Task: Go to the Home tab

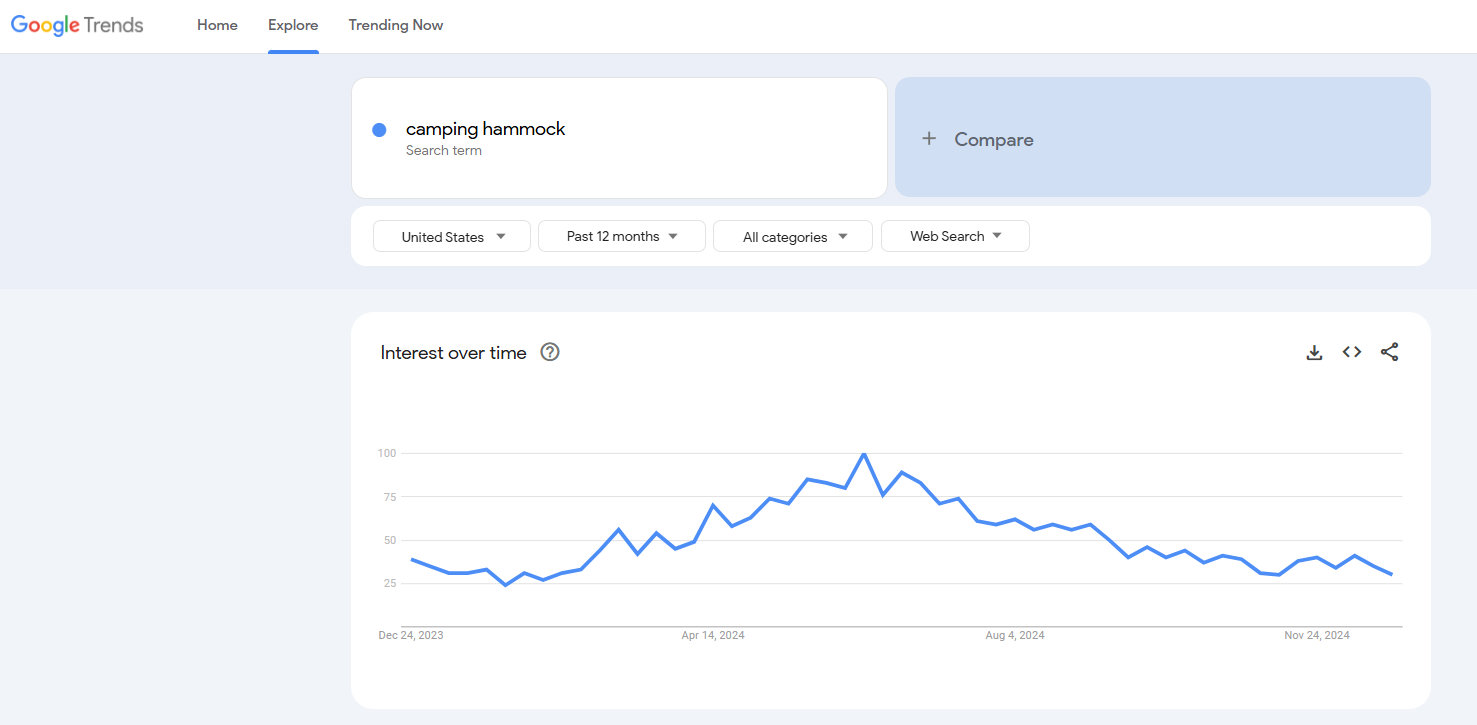Action: click(217, 25)
